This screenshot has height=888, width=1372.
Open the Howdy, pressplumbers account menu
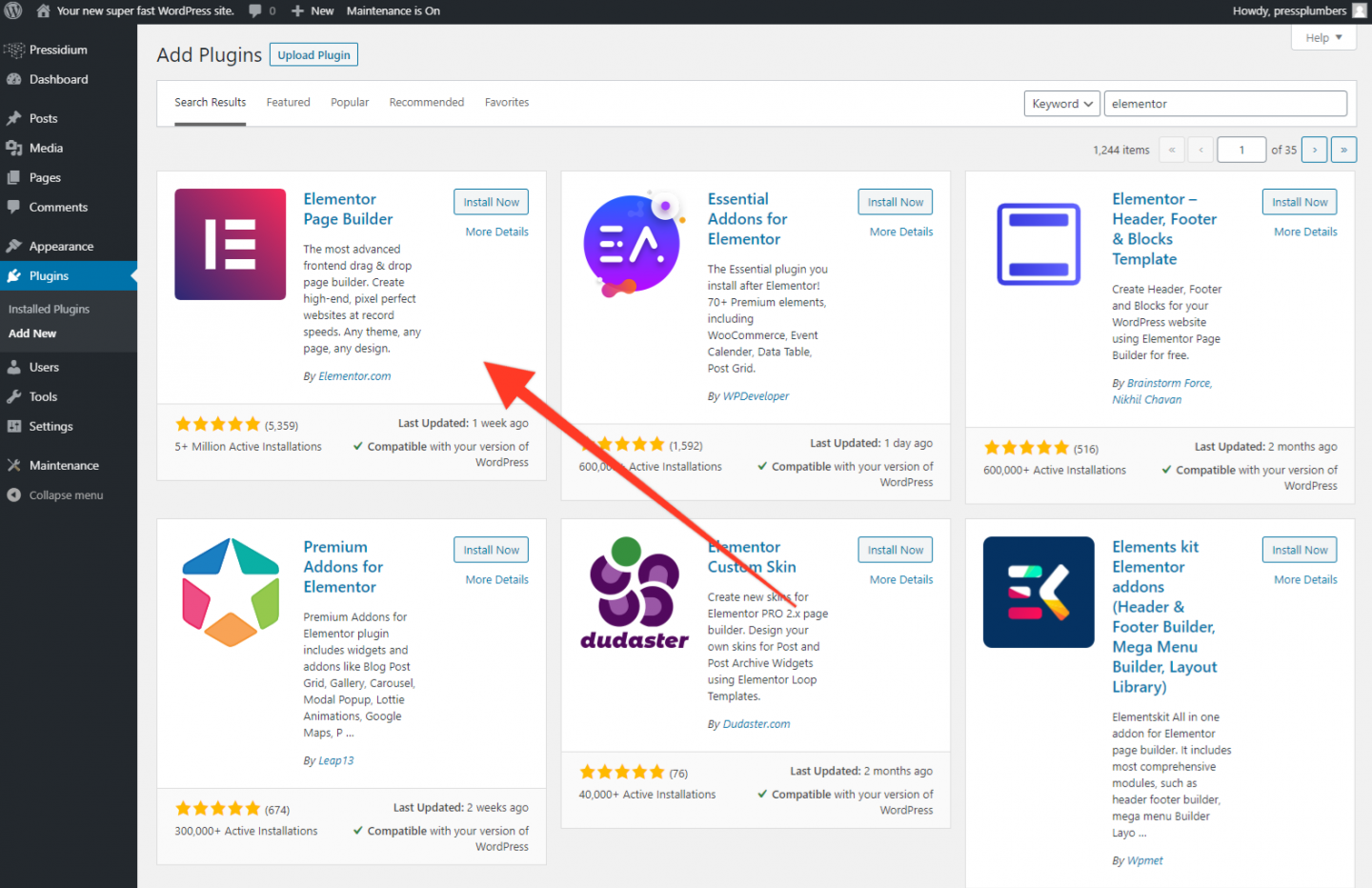pyautogui.click(x=1298, y=11)
